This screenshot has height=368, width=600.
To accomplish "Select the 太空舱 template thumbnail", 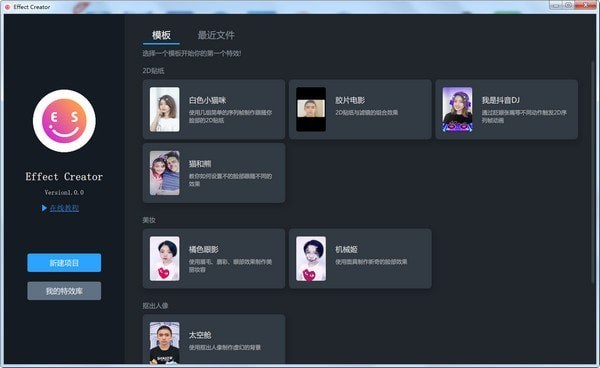I will (165, 342).
